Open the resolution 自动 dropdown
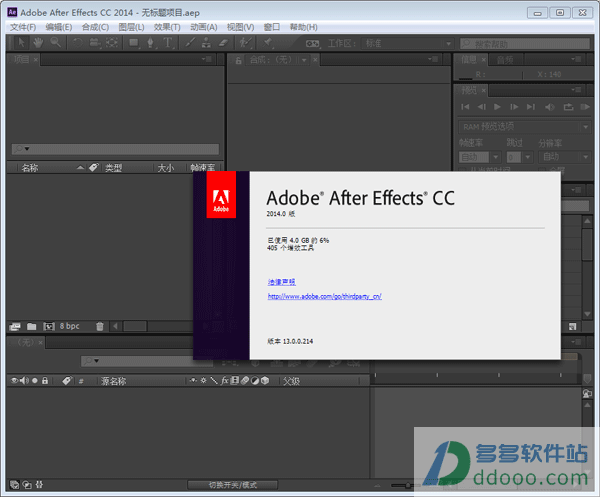This screenshot has height=497, width=600. 565,157
